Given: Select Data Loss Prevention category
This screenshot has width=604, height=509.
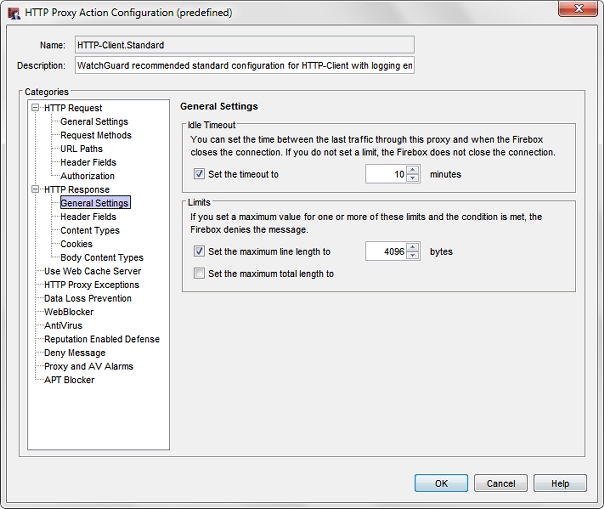Looking at the screenshot, I should click(87, 298).
